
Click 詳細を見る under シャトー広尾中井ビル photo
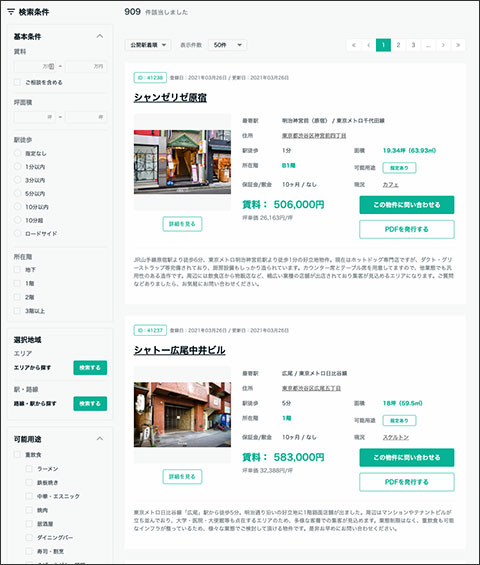182,476
